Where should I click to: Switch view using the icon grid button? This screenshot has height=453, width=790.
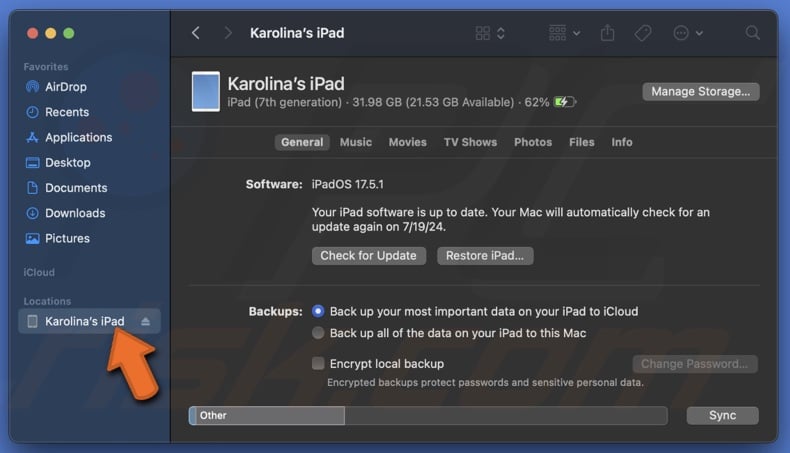point(483,33)
